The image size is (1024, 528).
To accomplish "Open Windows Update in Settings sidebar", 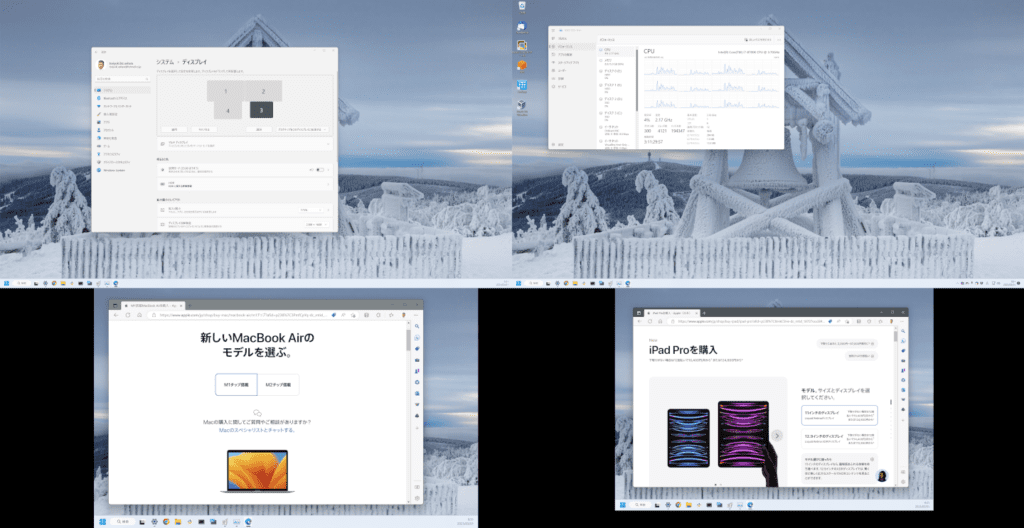I will click(x=122, y=170).
